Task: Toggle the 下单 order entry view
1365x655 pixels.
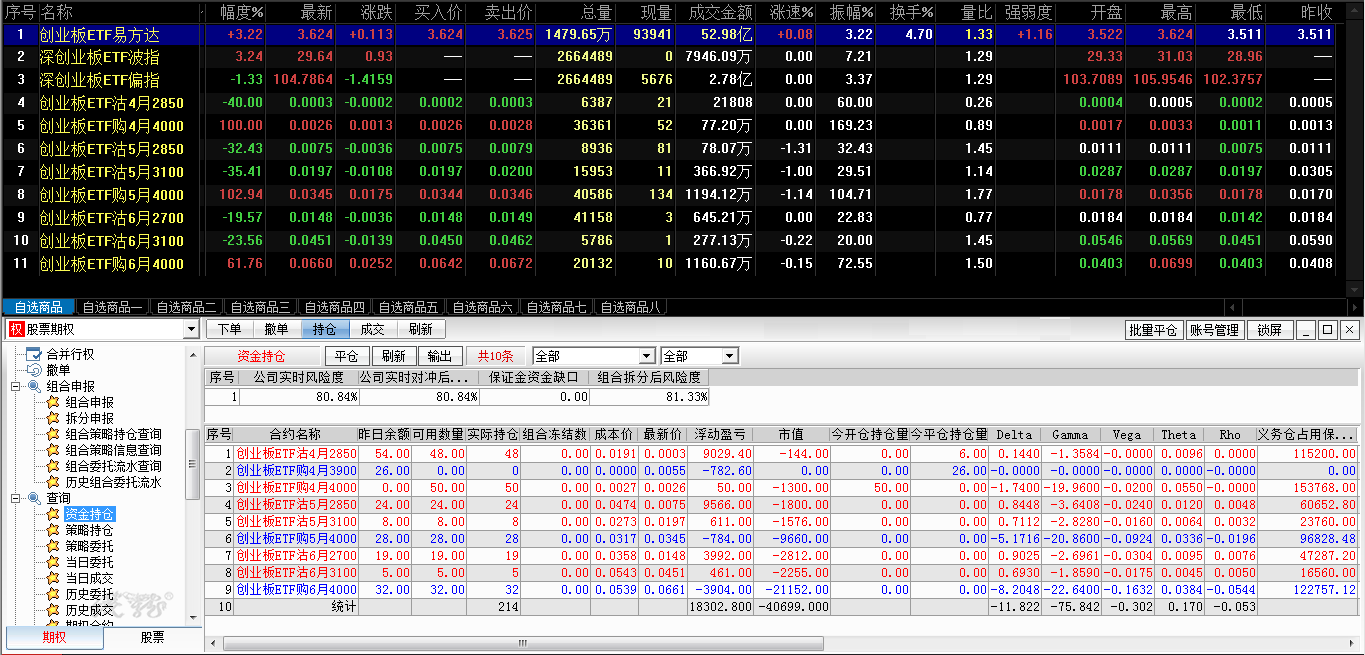Action: click(x=229, y=329)
